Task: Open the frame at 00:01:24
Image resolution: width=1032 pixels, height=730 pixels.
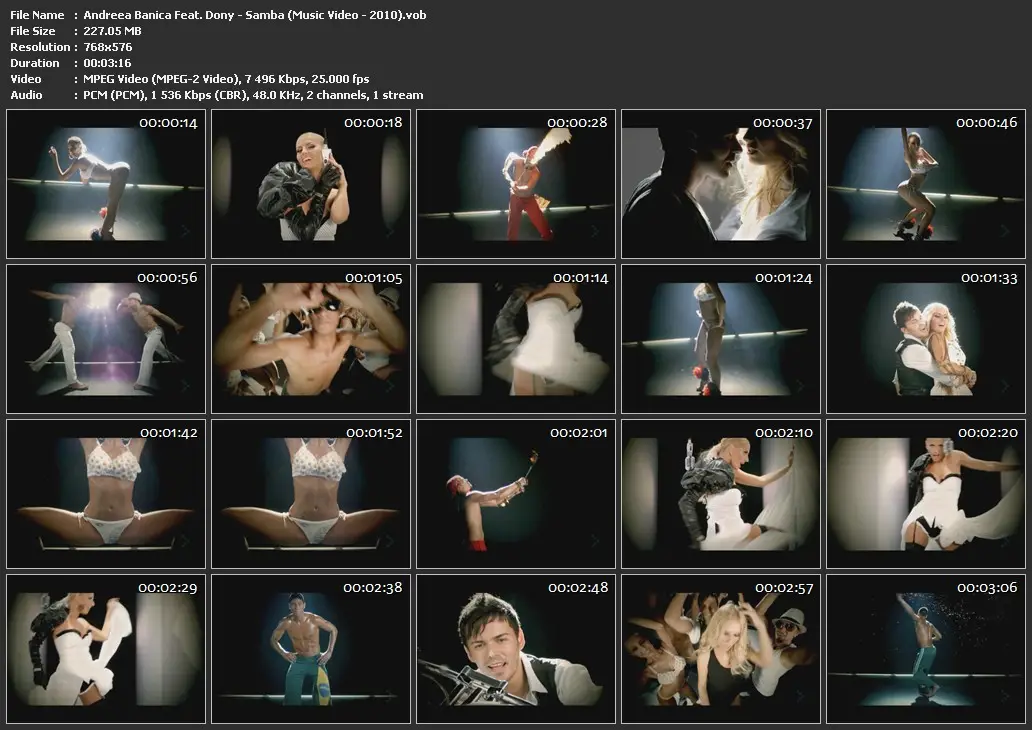Action: [721, 339]
